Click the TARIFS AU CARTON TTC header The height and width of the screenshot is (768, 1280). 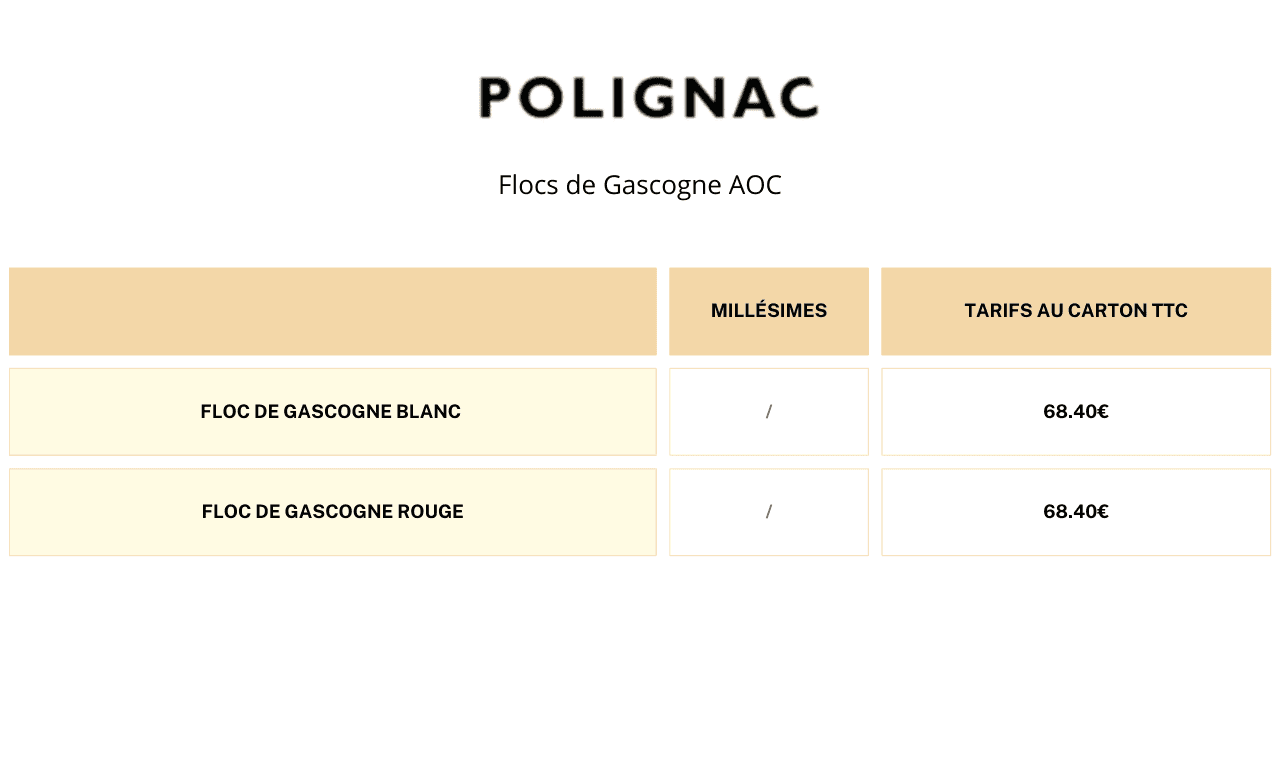pyautogui.click(x=1076, y=311)
